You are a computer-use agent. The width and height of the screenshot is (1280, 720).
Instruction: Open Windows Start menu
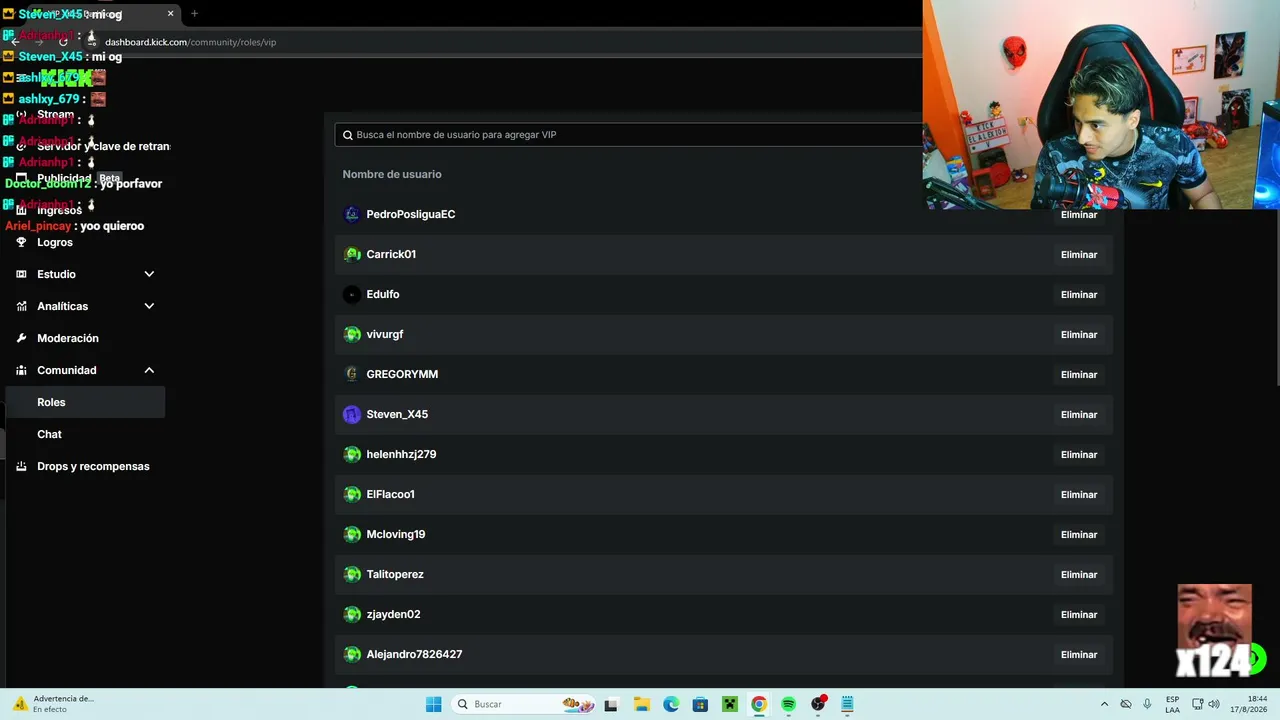point(433,704)
